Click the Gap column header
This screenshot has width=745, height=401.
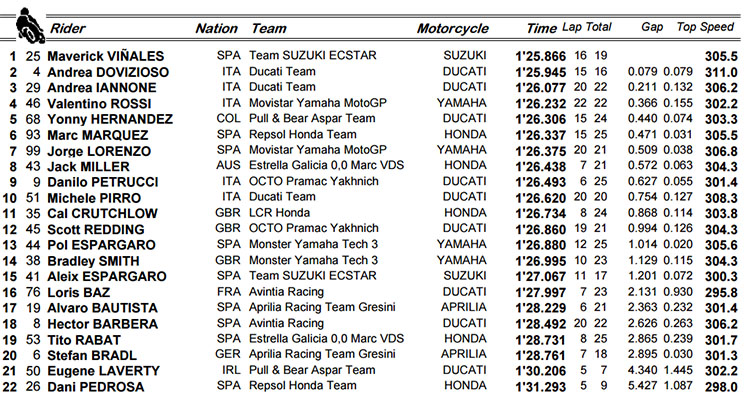652,27
